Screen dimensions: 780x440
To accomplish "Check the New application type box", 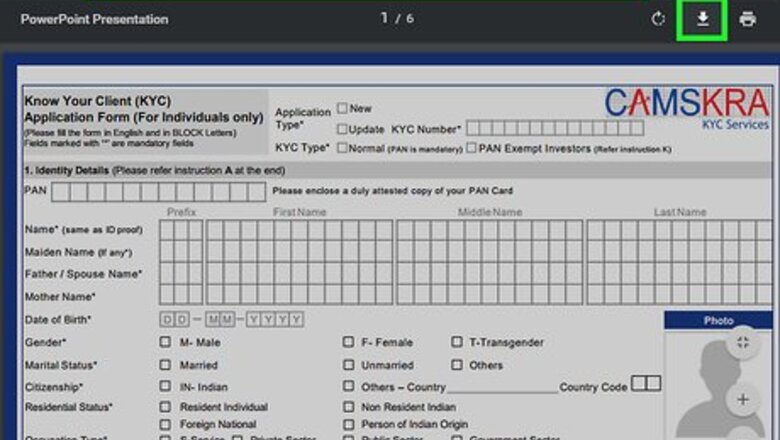I will point(342,108).
